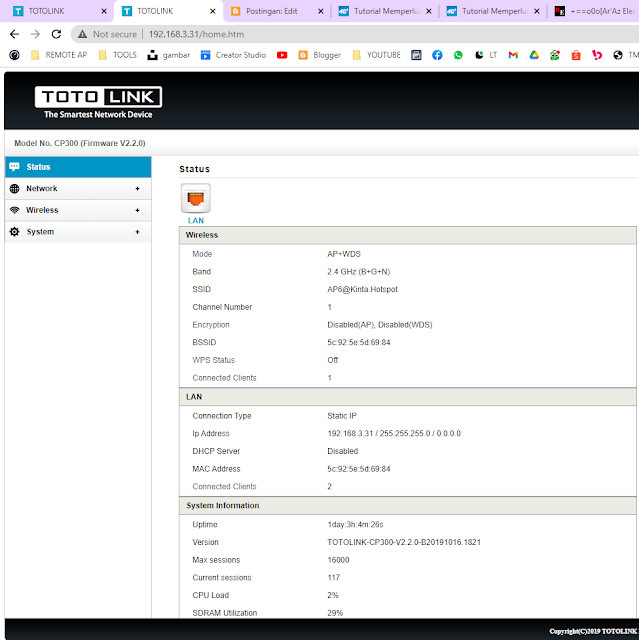The width and height of the screenshot is (639, 640).
Task: Click the TOTOLINK logo
Action: click(98, 102)
